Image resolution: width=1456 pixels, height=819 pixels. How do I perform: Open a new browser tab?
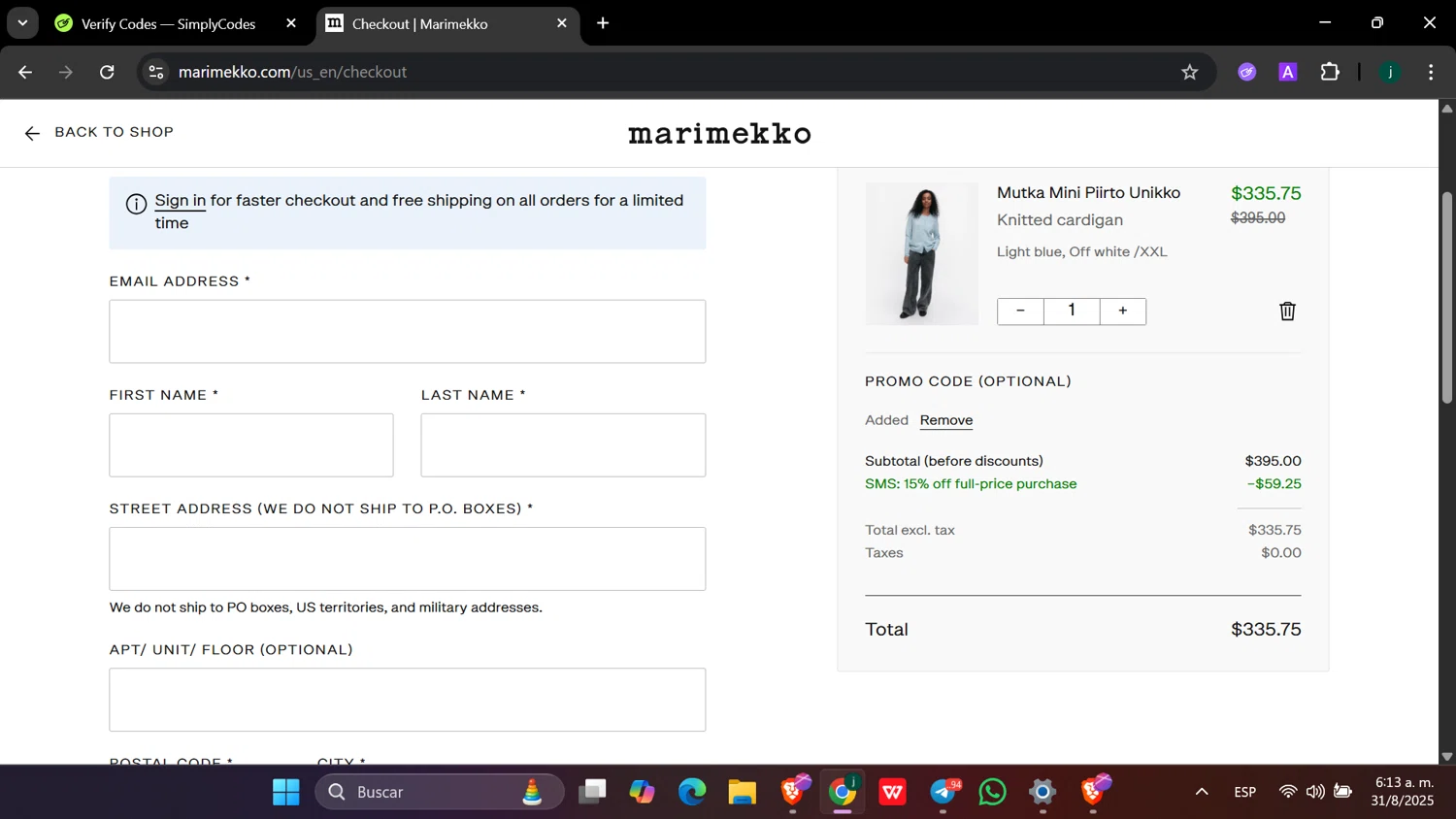pos(603,23)
